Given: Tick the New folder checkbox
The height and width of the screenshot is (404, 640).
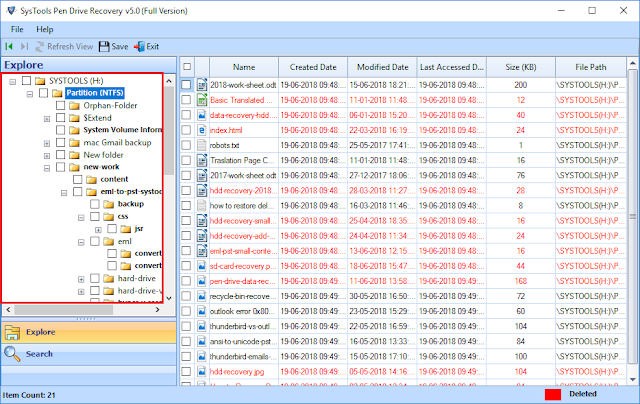Looking at the screenshot, I should coord(60,155).
